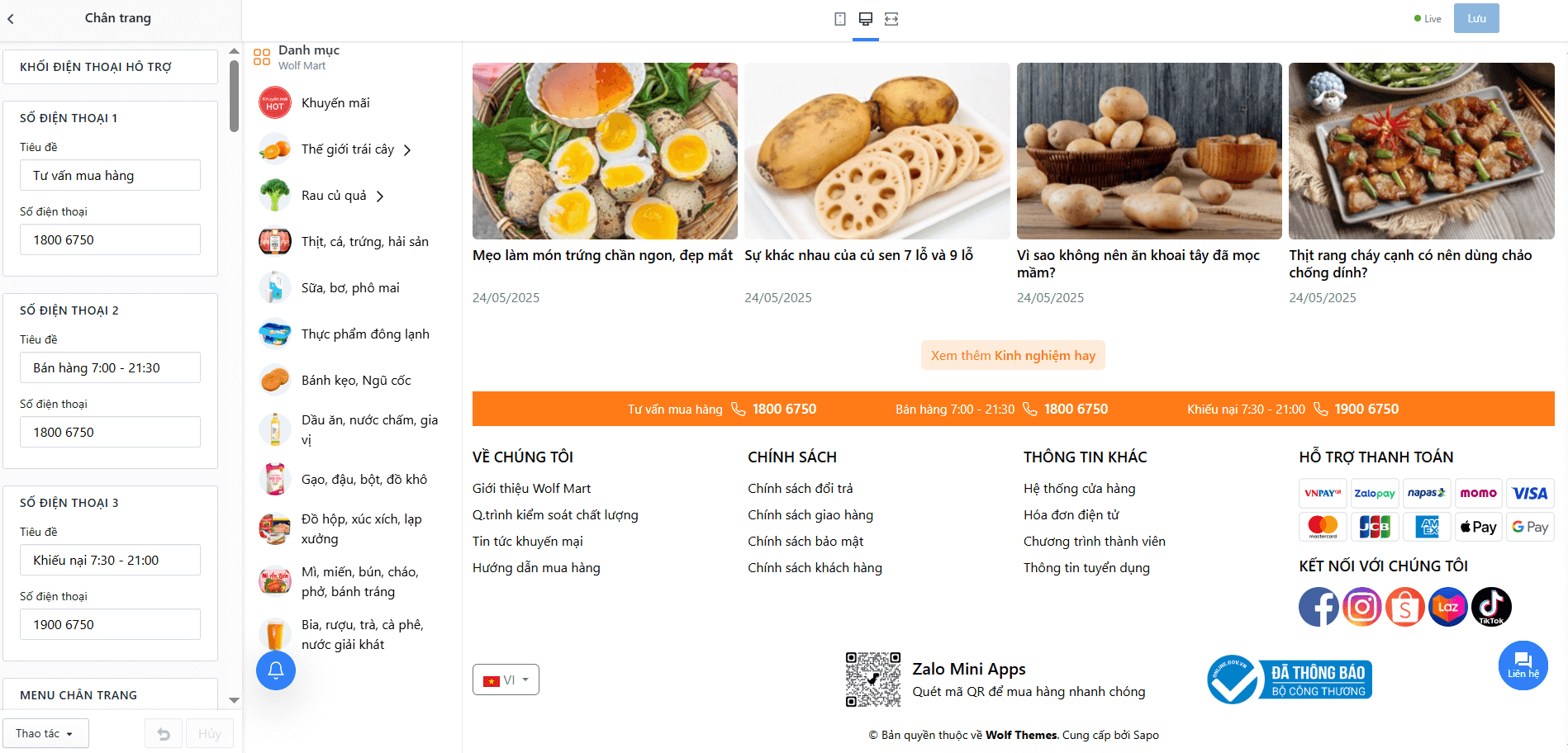Image resolution: width=1568 pixels, height=753 pixels.
Task: Click the Bánh kẹo, Ngũ cốc icon
Action: 275,381
